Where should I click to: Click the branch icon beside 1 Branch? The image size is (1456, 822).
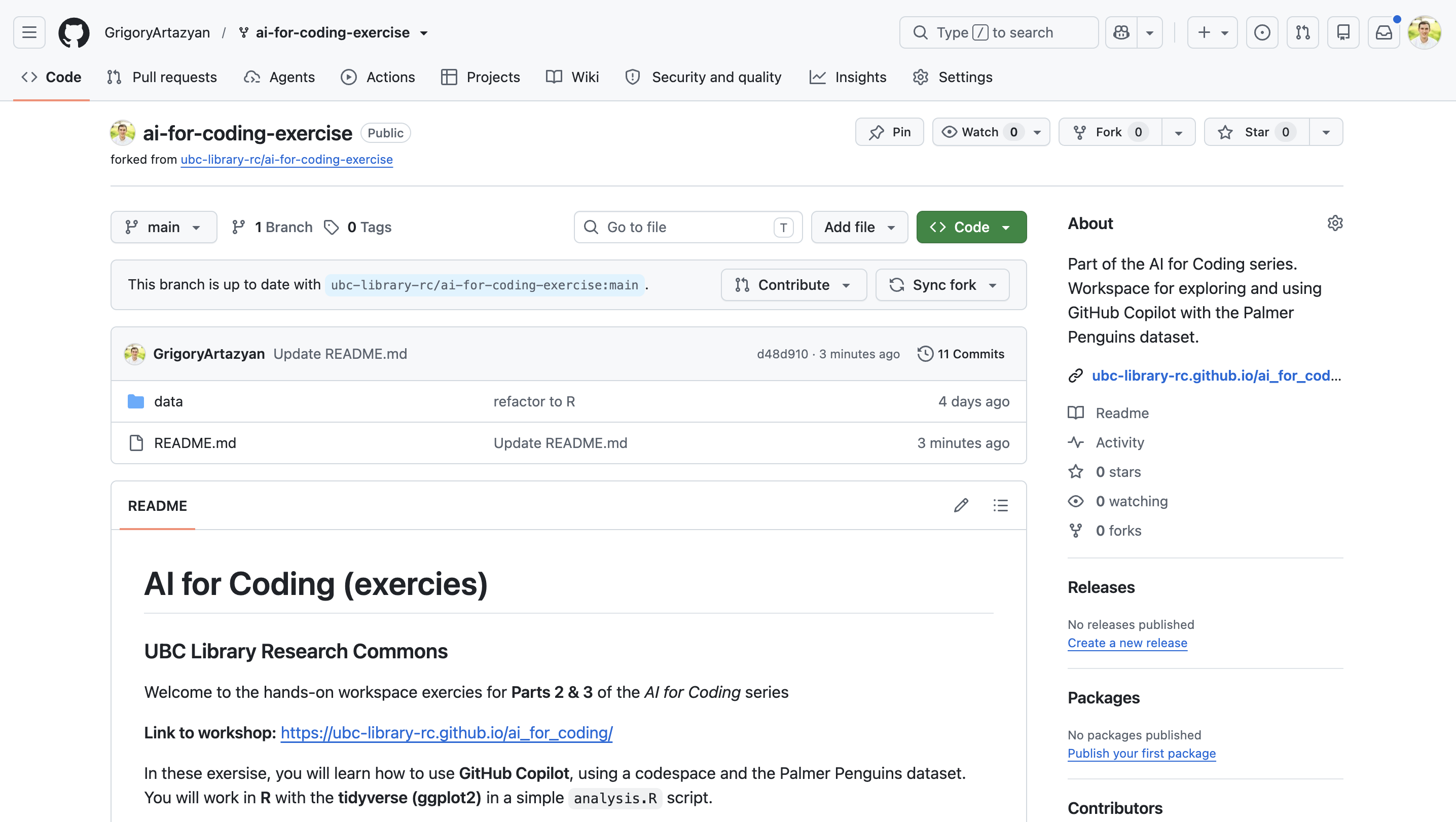click(x=238, y=227)
